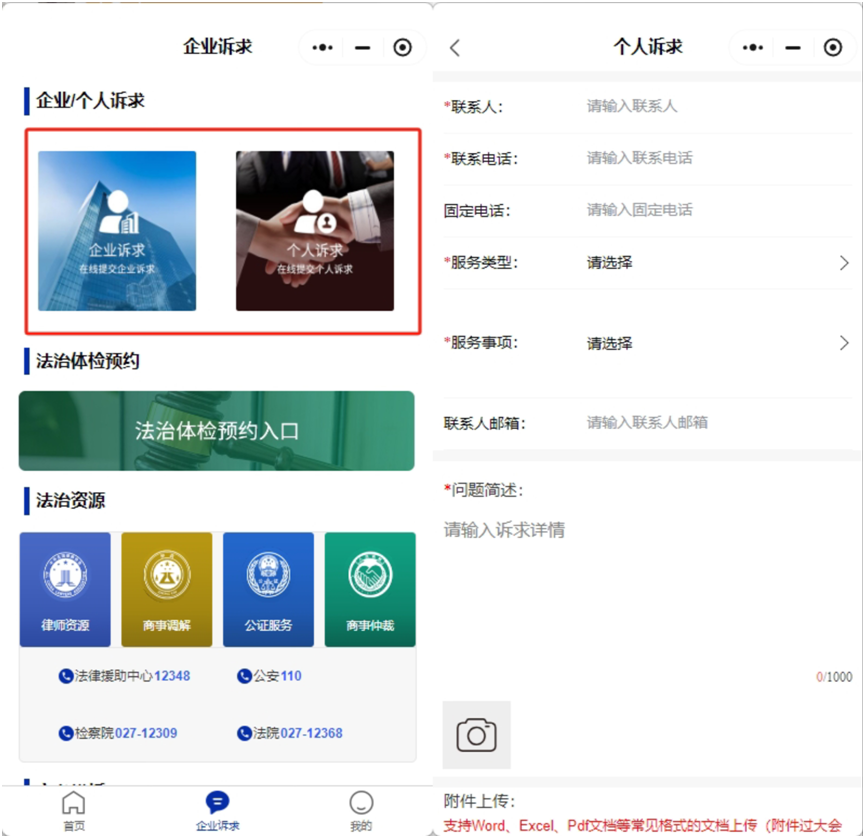Expand the 服务事项 chevron arrow
Screen dimensions: 865x838
coord(844,343)
